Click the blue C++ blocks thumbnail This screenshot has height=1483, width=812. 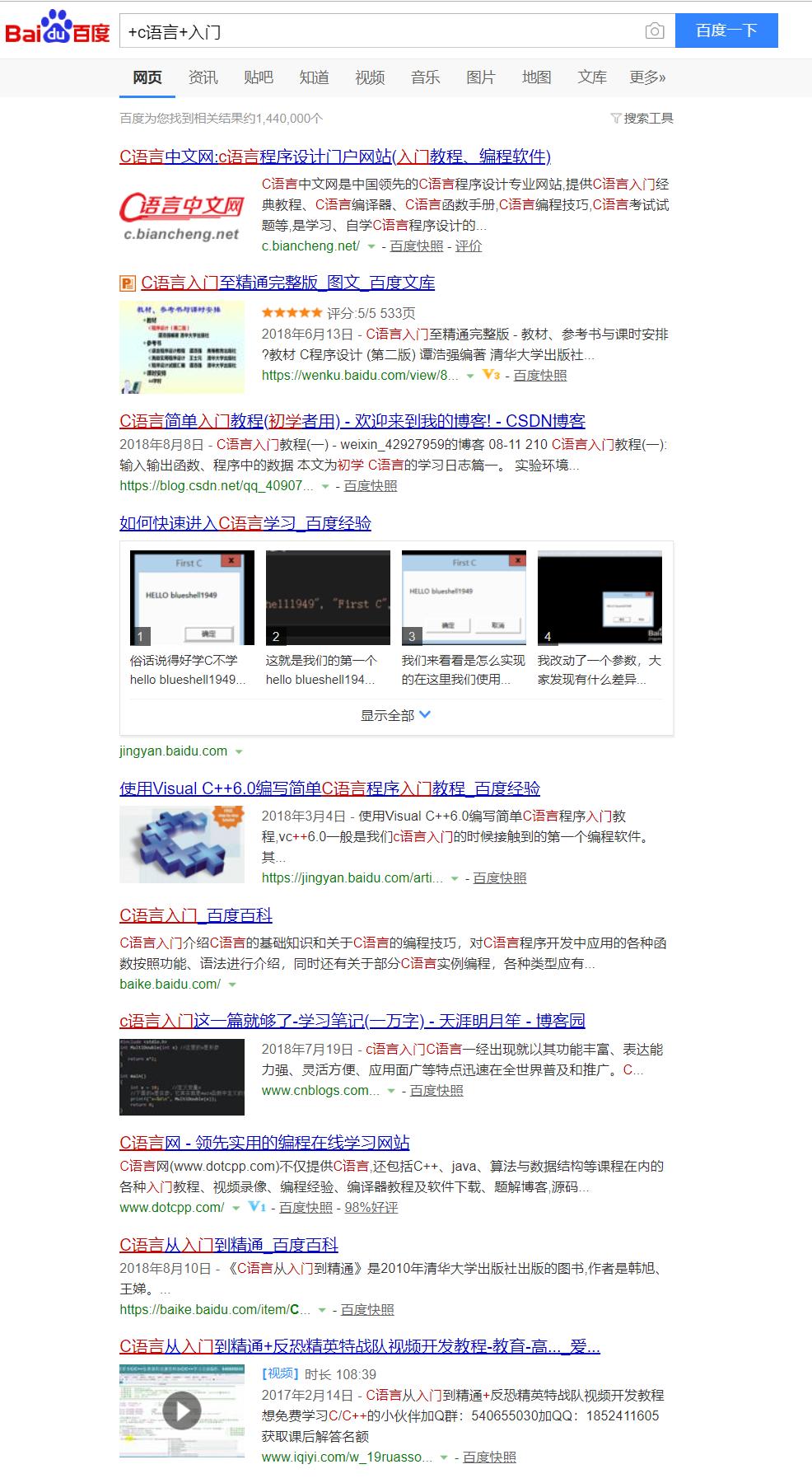pos(182,845)
